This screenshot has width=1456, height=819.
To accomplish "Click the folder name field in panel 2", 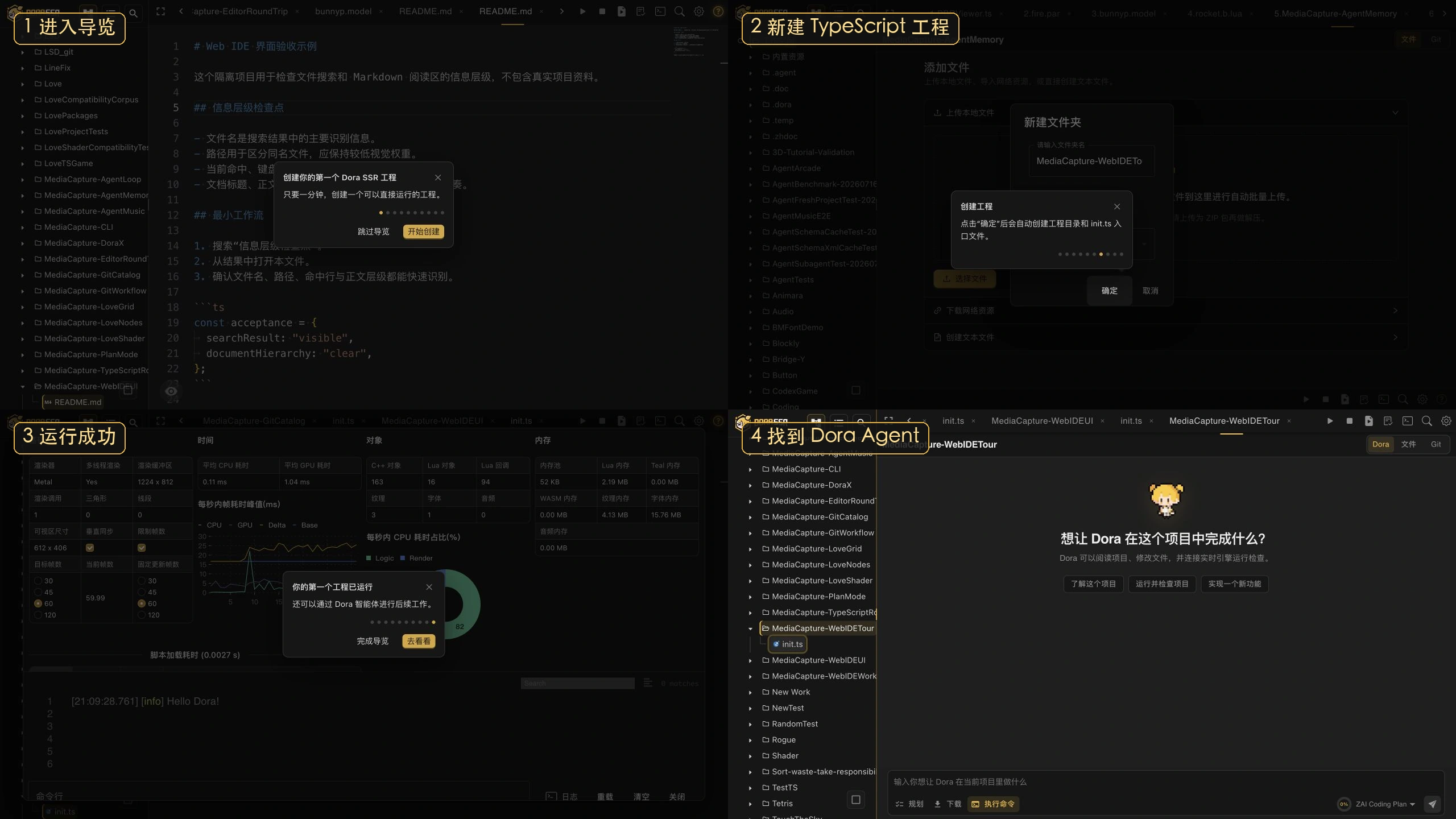I will [x=1091, y=161].
